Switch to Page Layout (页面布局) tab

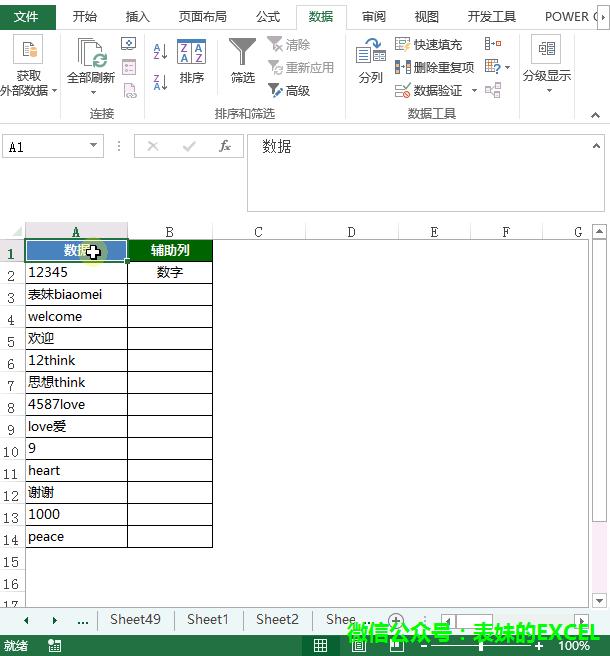(x=203, y=17)
